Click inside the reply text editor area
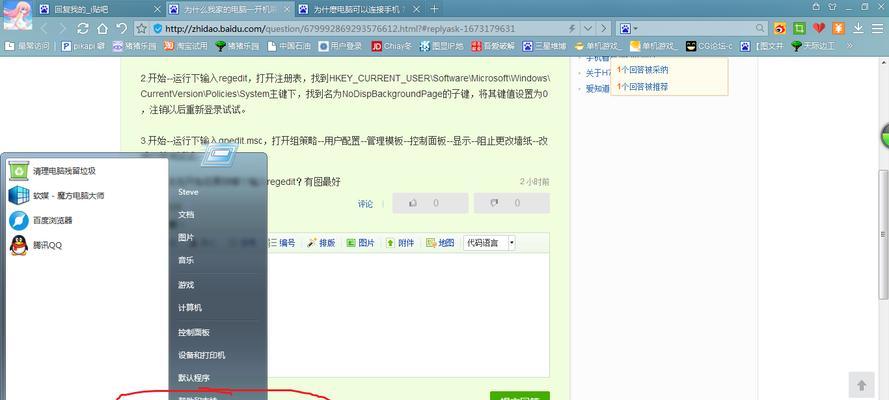889x400 pixels. 408,314
